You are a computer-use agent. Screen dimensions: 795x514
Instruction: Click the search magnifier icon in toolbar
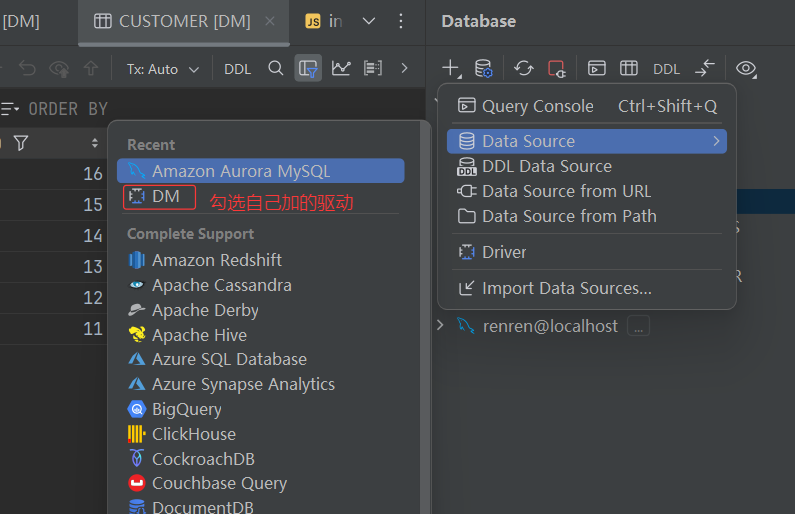tap(276, 68)
